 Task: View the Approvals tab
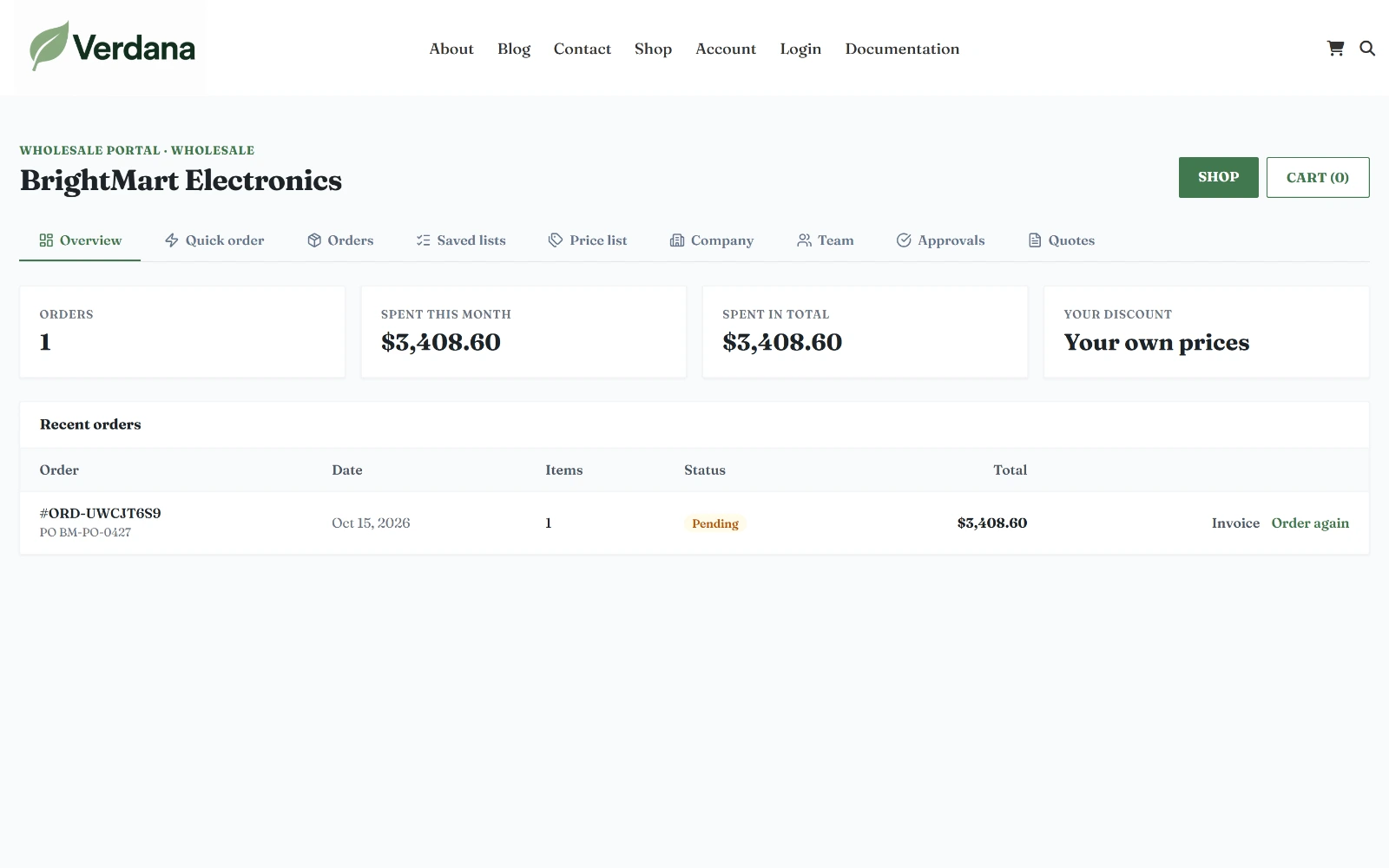[941, 240]
